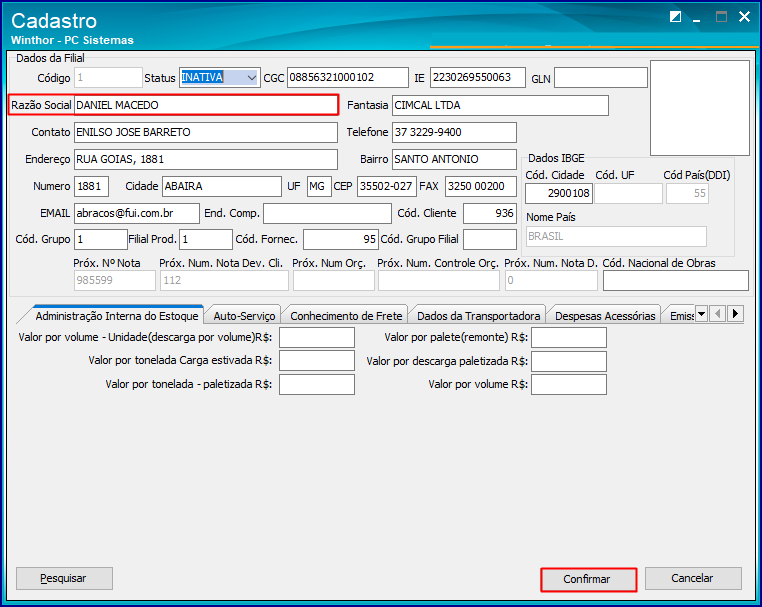Click the Código field

pos(108,78)
